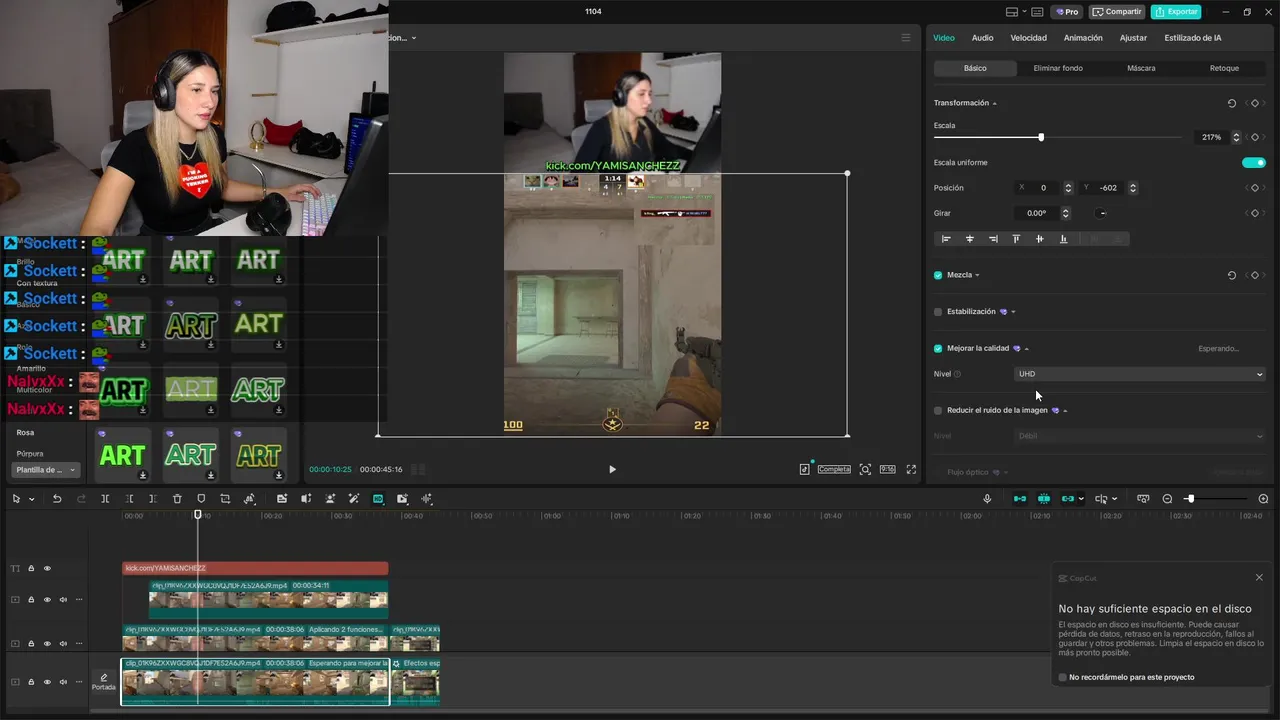Play the preview video
This screenshot has width=1280, height=720.
pyautogui.click(x=612, y=469)
